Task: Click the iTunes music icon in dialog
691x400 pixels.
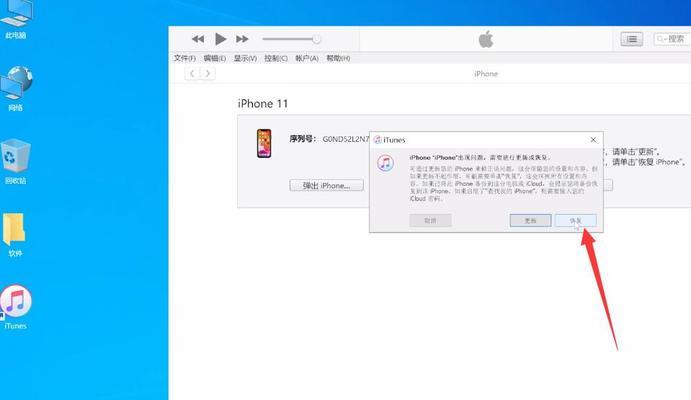Action: 386,163
